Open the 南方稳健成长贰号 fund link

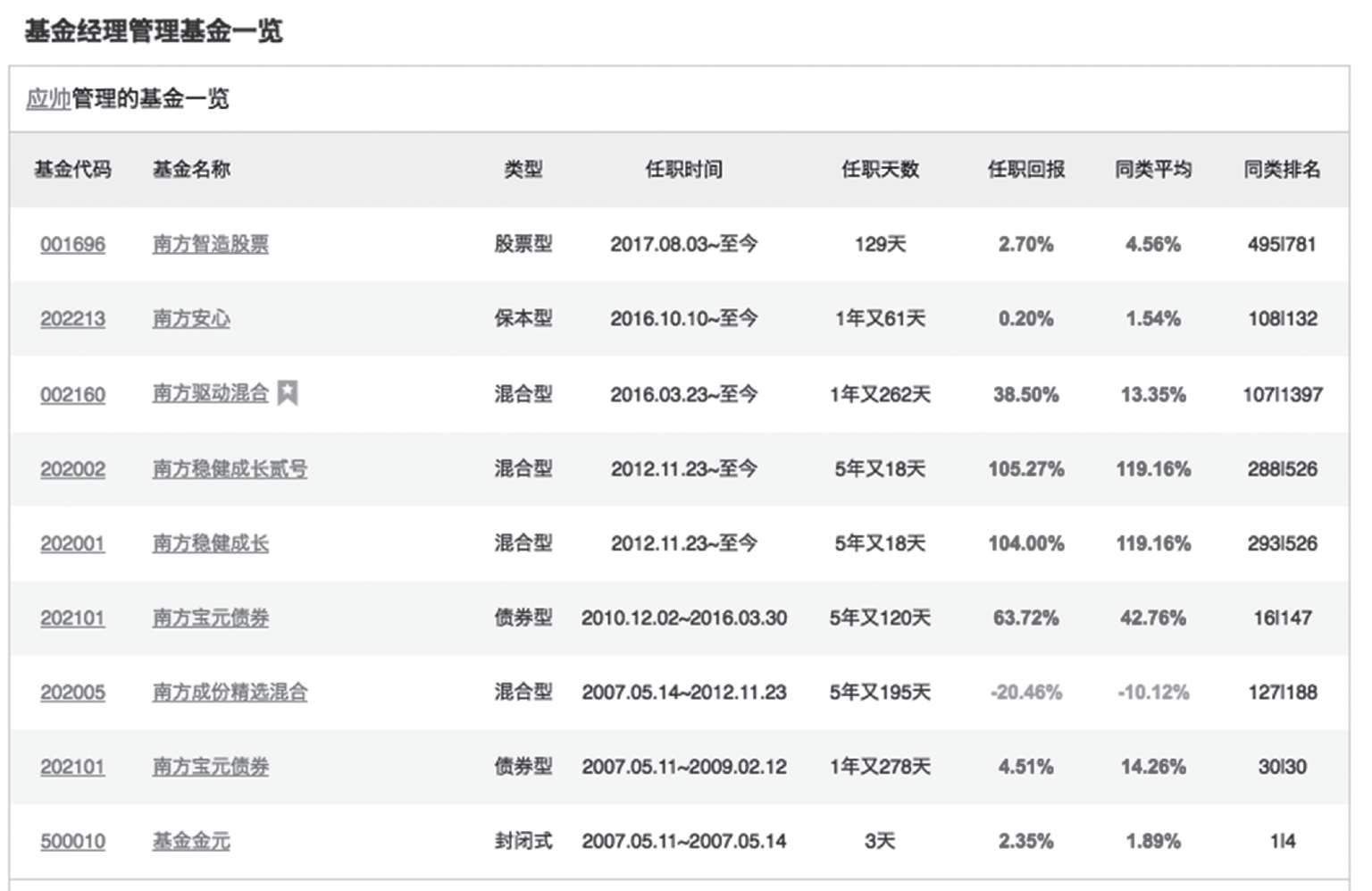(230, 468)
